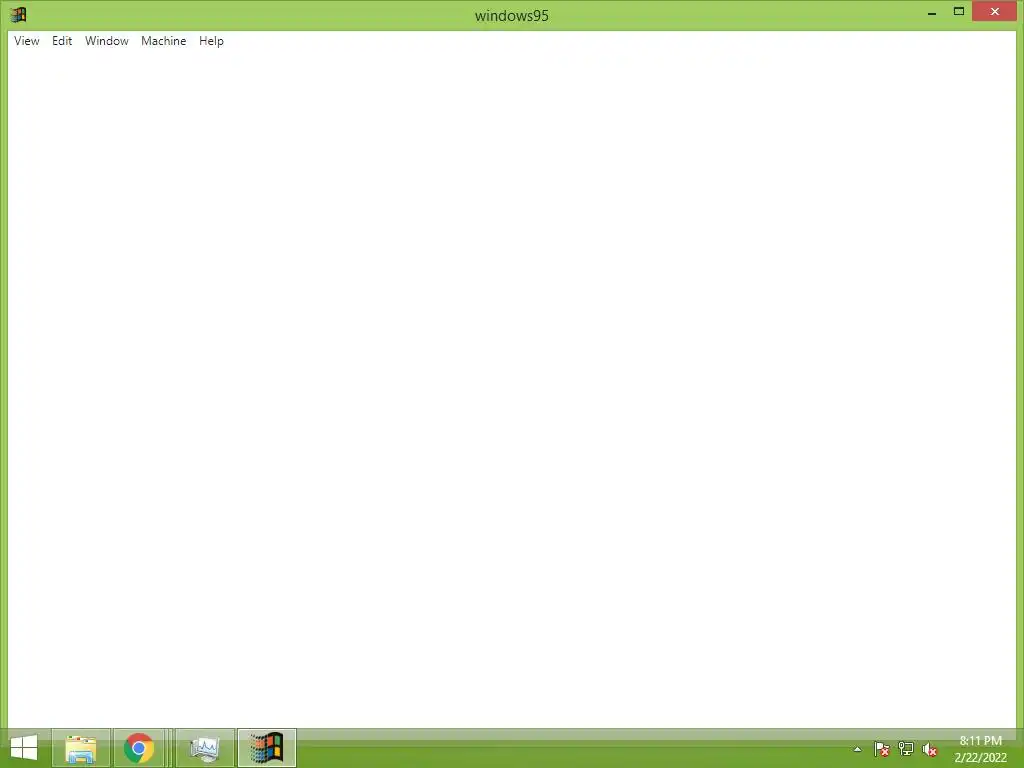
Task: Open the View menu
Action: (27, 40)
